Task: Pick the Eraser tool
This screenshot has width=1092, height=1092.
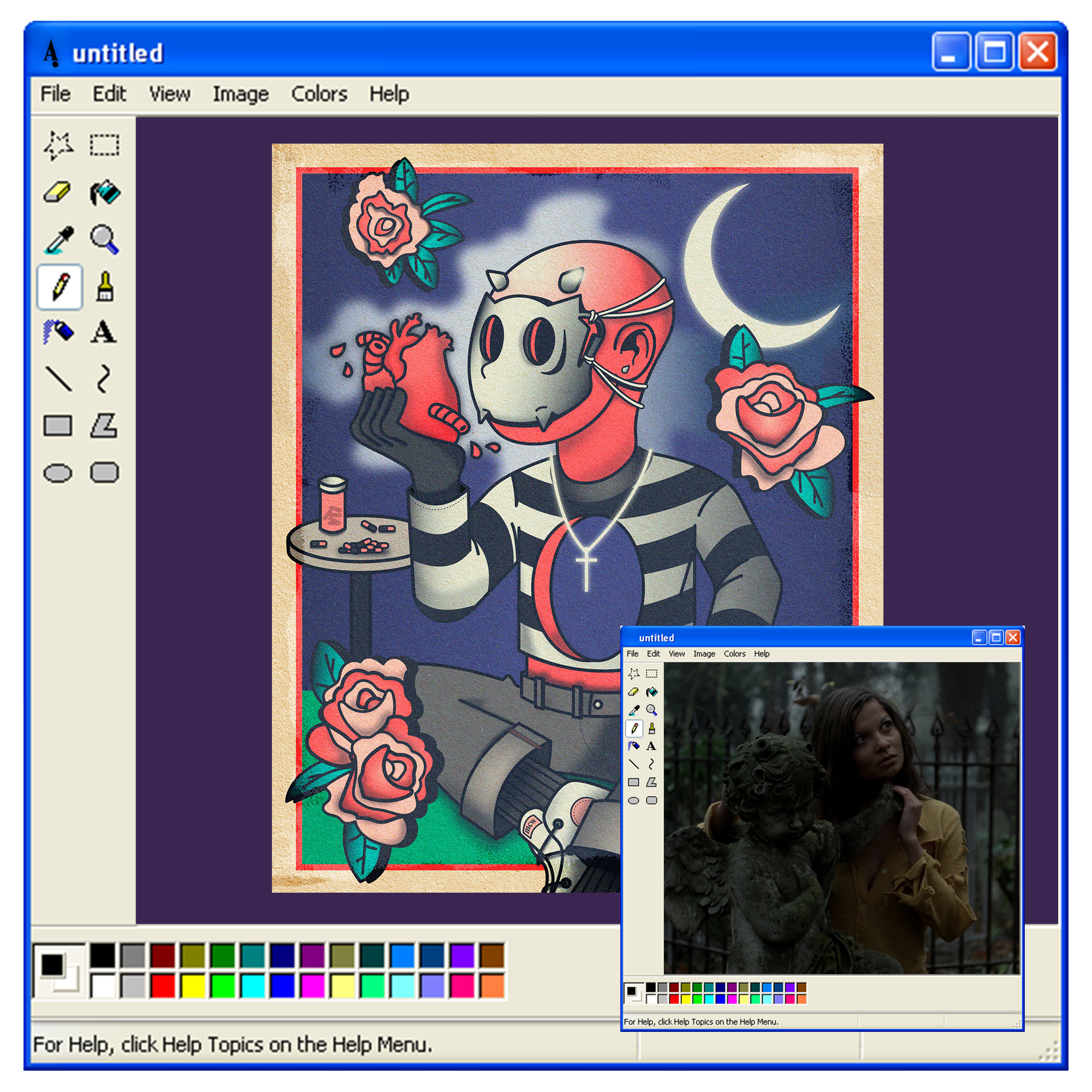Action: click(x=57, y=193)
